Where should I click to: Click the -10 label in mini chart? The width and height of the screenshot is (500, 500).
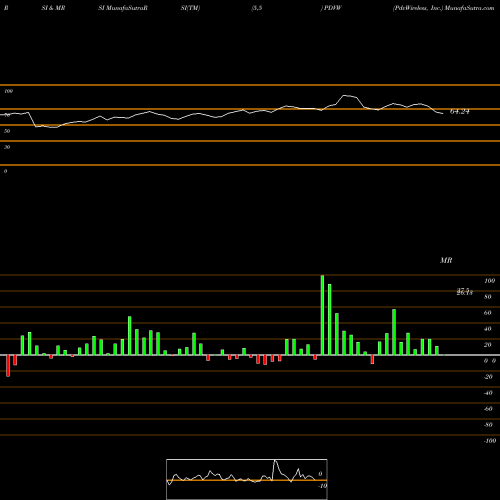point(322,486)
